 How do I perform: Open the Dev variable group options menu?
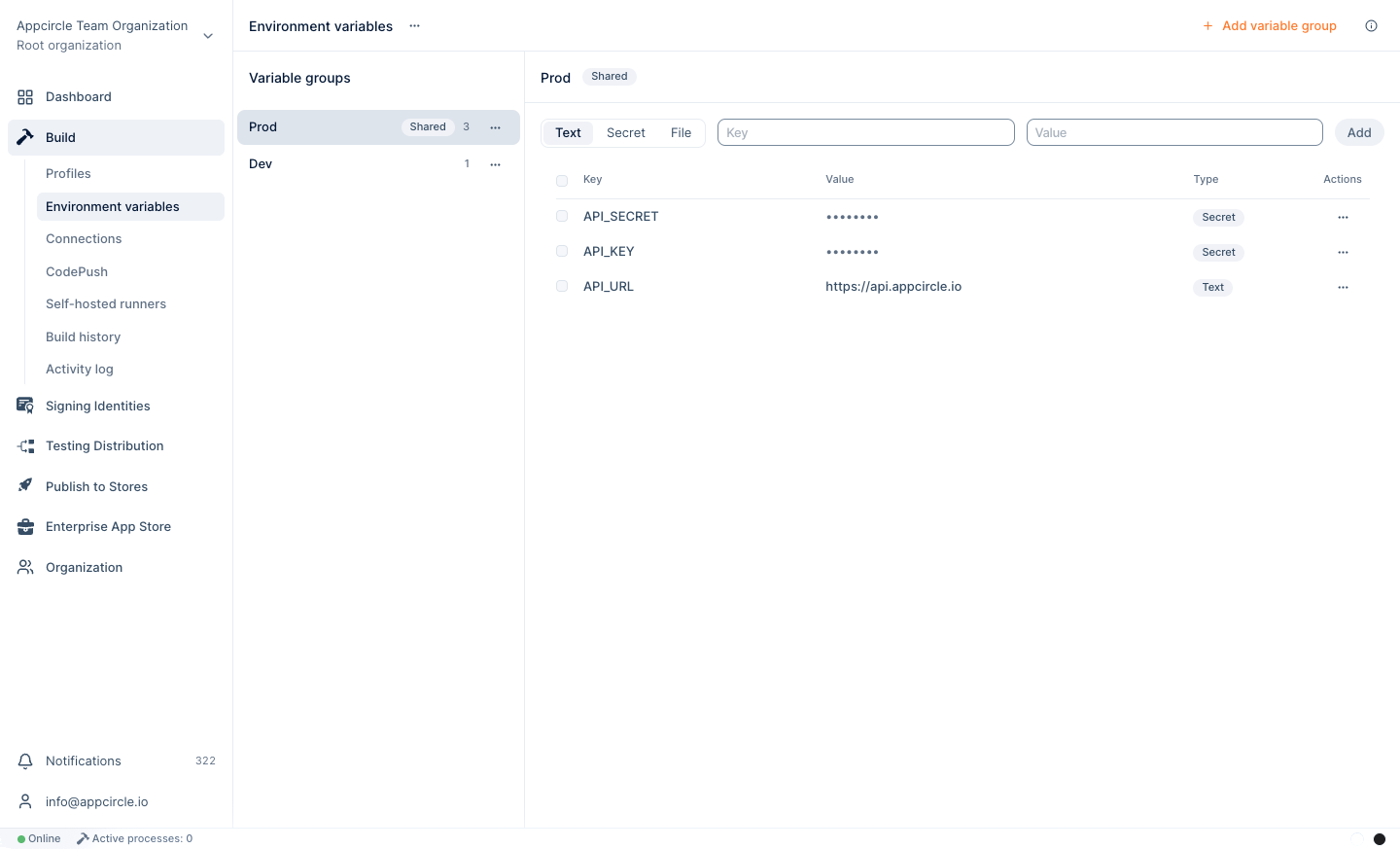coord(496,164)
